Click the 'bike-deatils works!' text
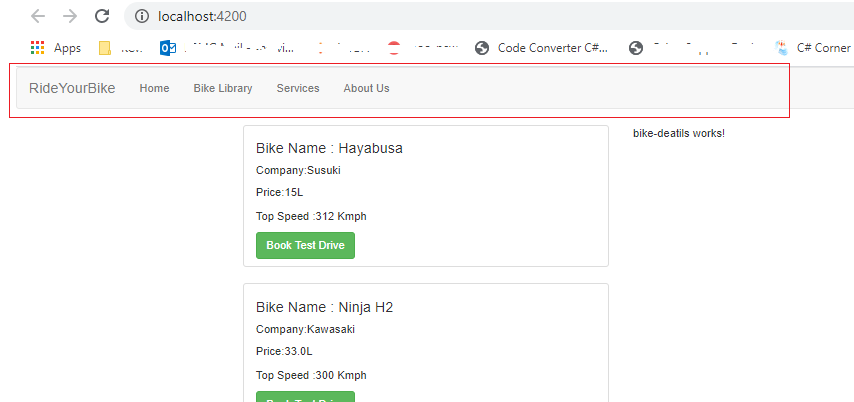The height and width of the screenshot is (402, 854). pyautogui.click(x=679, y=133)
